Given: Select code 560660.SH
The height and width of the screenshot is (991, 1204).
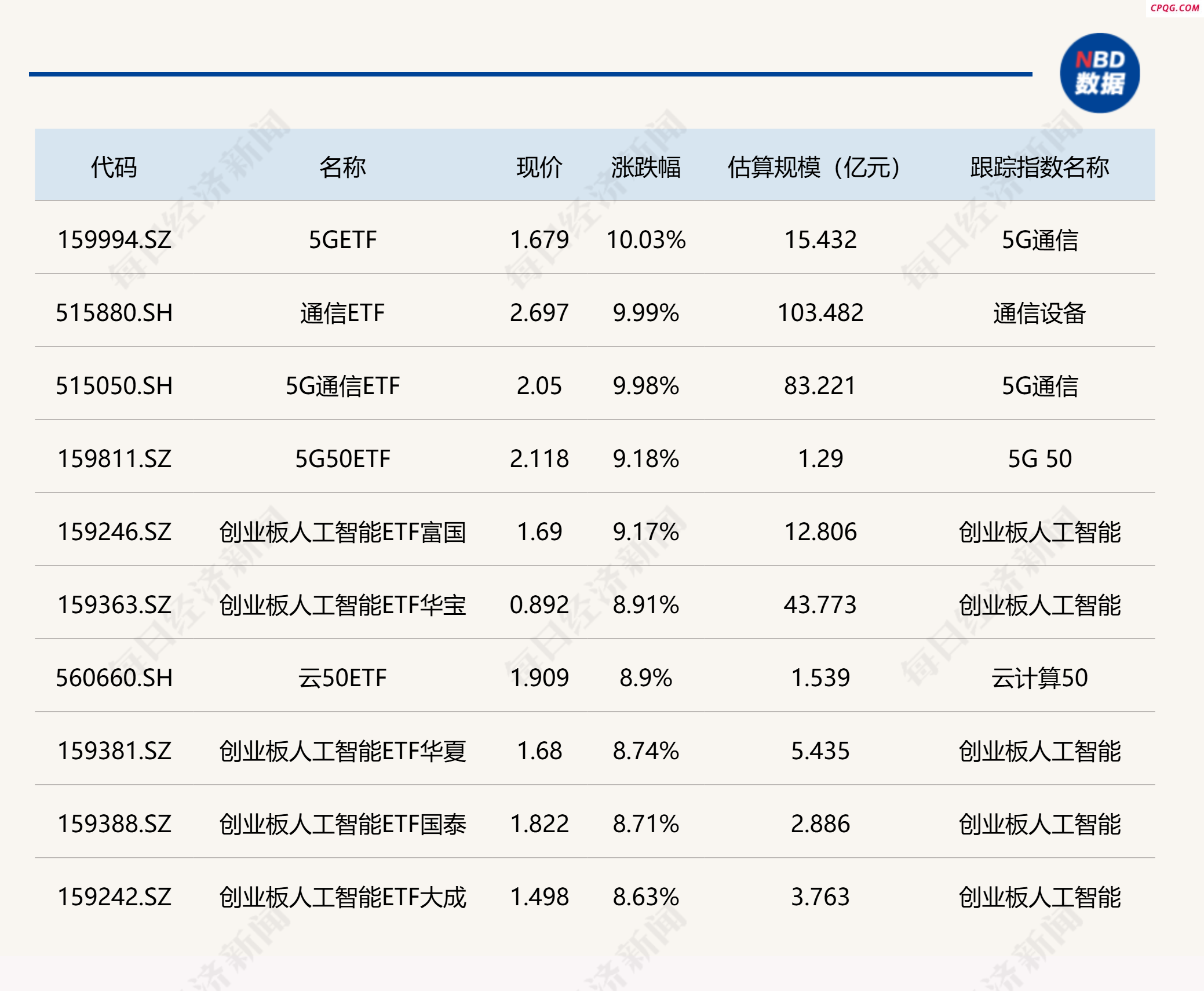Looking at the screenshot, I should (x=114, y=678).
